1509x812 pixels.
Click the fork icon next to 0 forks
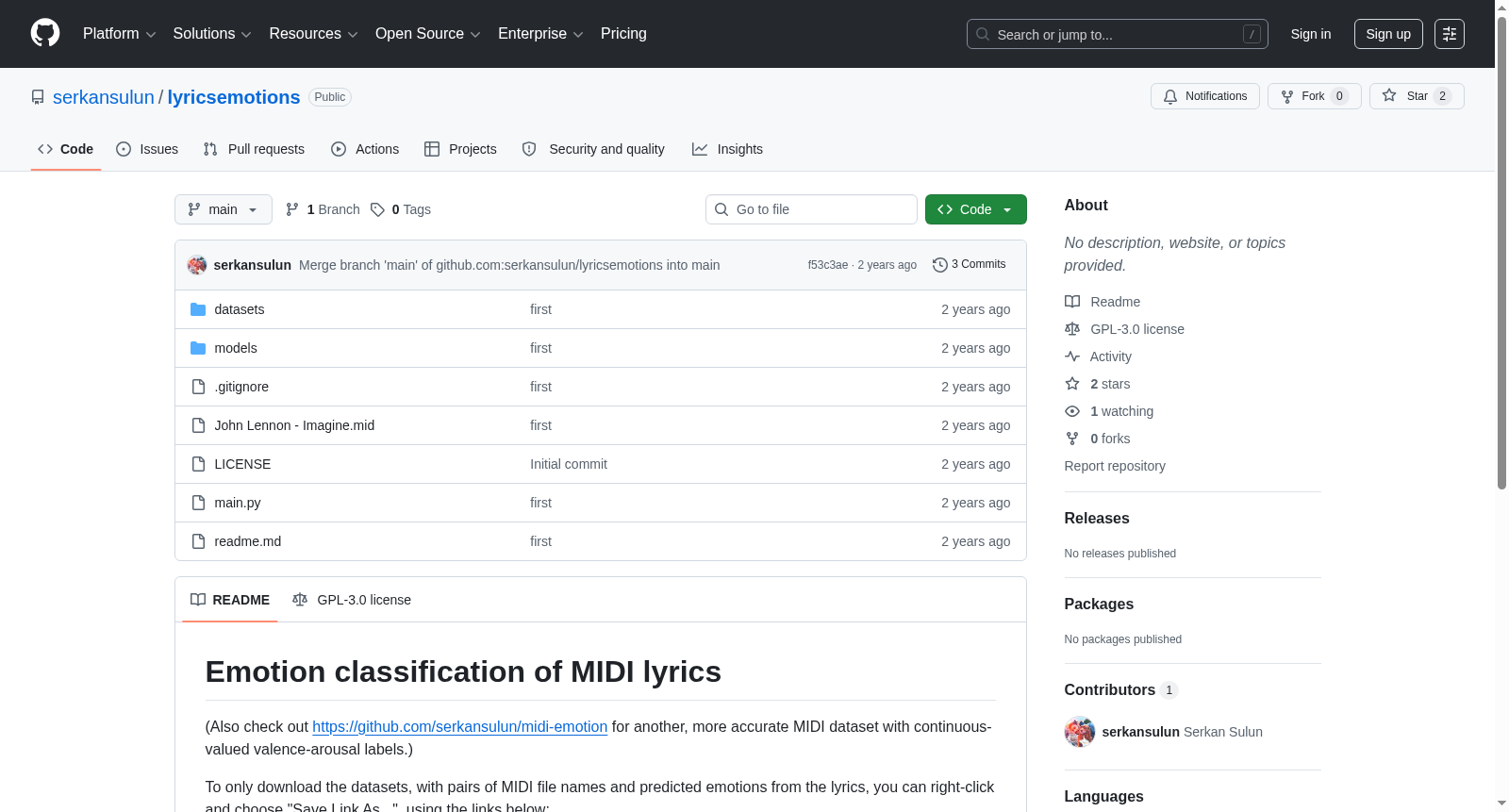coord(1072,439)
